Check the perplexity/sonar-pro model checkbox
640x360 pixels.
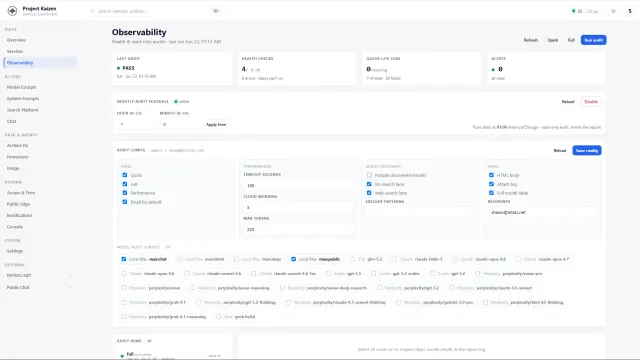coord(478,273)
